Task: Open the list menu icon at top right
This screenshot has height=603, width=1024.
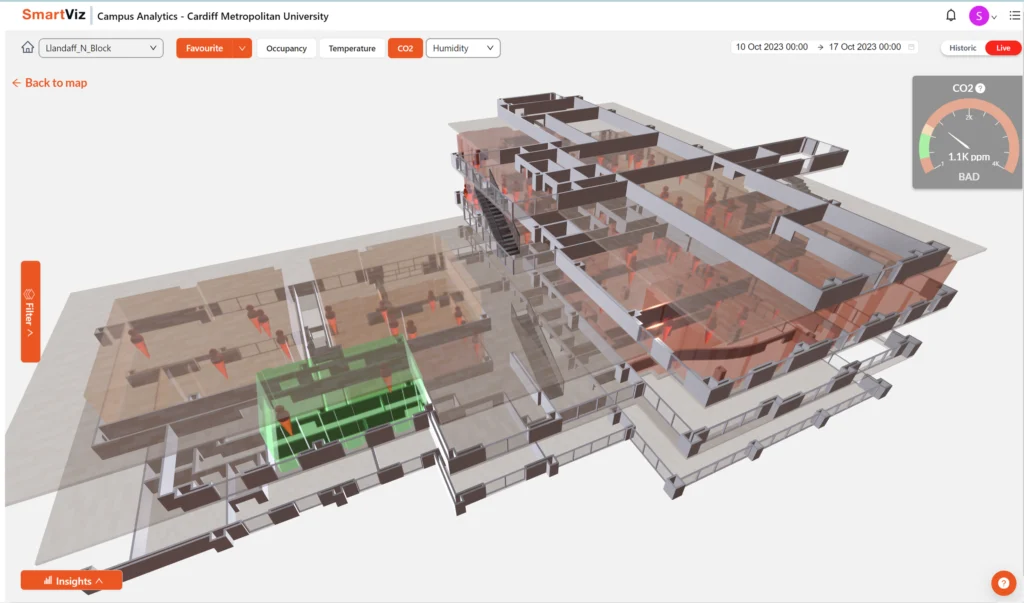Action: (x=1014, y=16)
